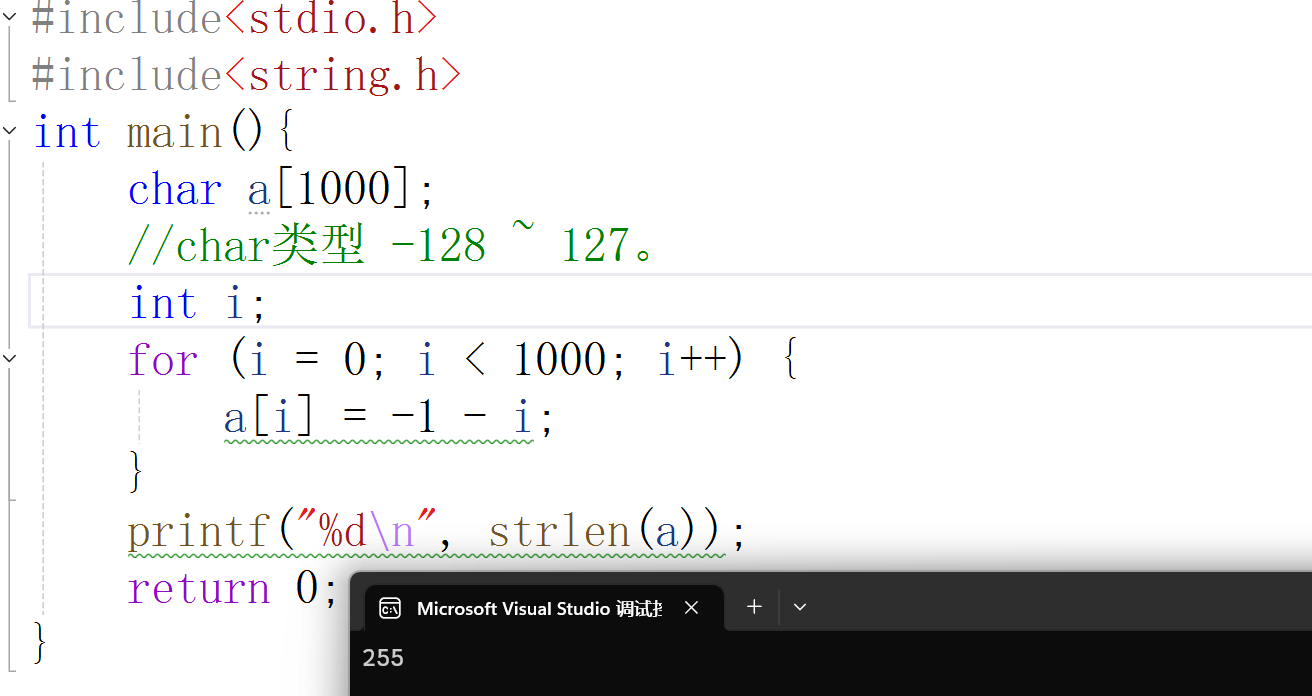The width and height of the screenshot is (1312, 696).
Task: Click the 'main' function name
Action: (174, 132)
